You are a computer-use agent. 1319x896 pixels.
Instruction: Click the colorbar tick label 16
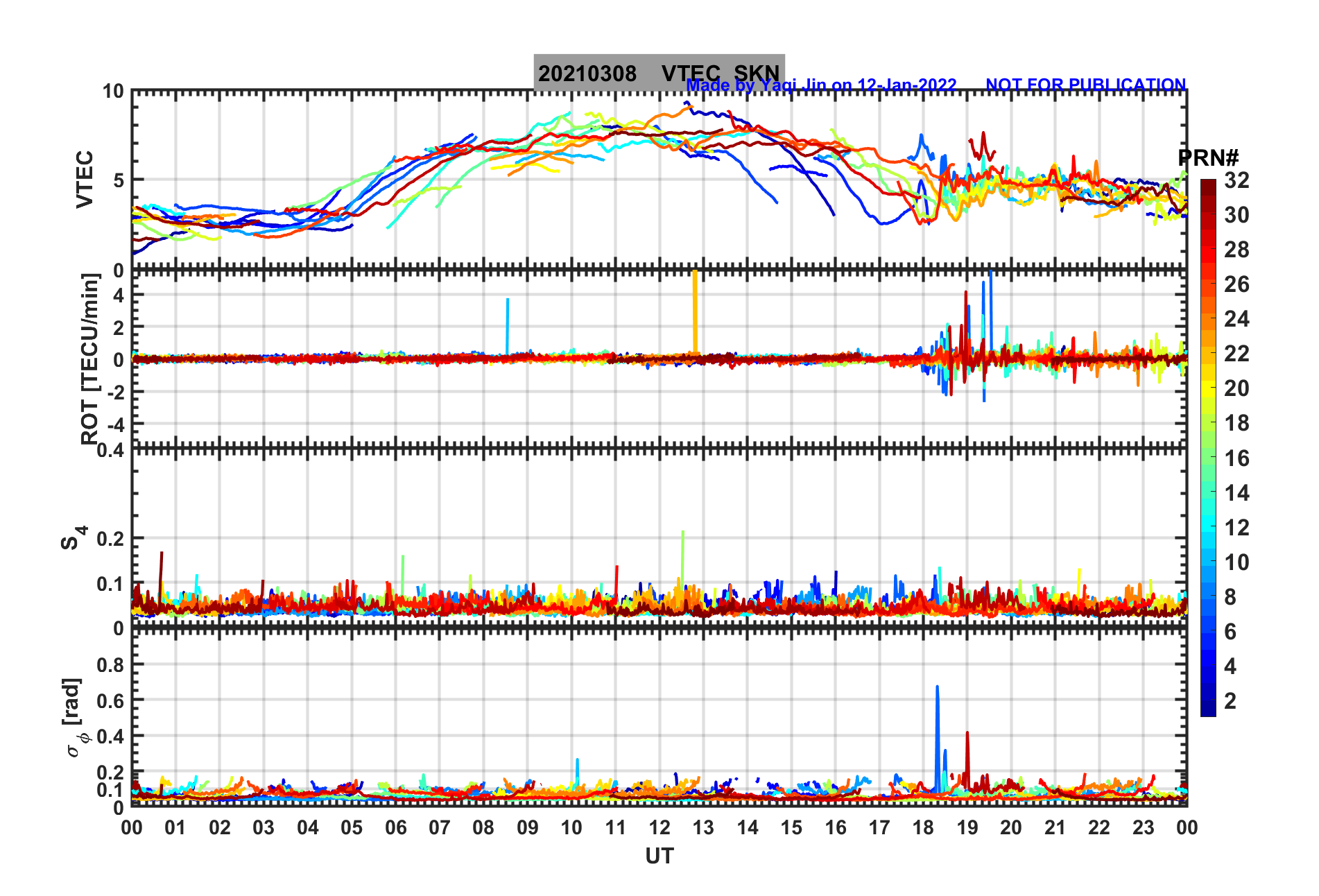coord(1236,458)
